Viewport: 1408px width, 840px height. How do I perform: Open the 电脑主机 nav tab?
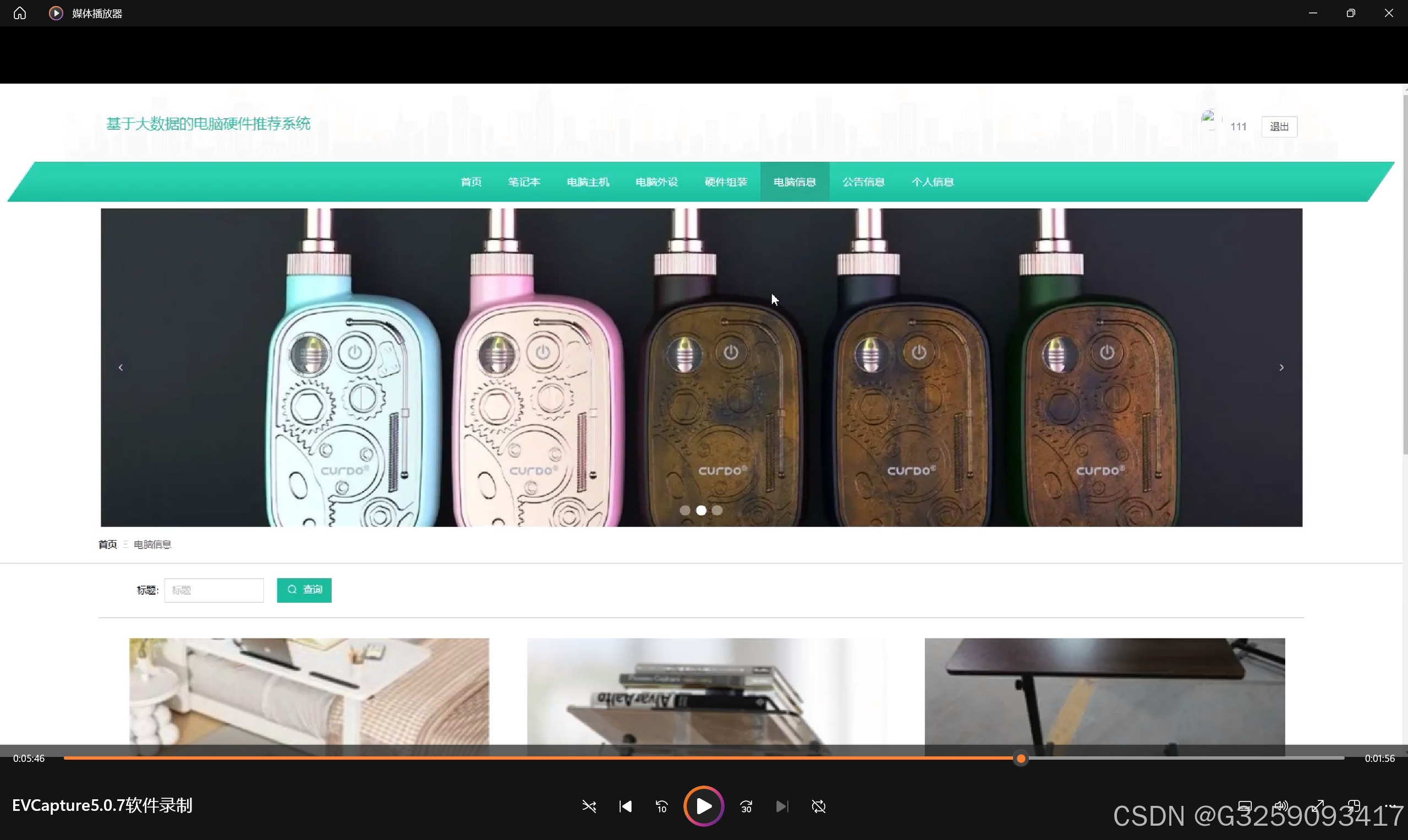[x=588, y=182]
